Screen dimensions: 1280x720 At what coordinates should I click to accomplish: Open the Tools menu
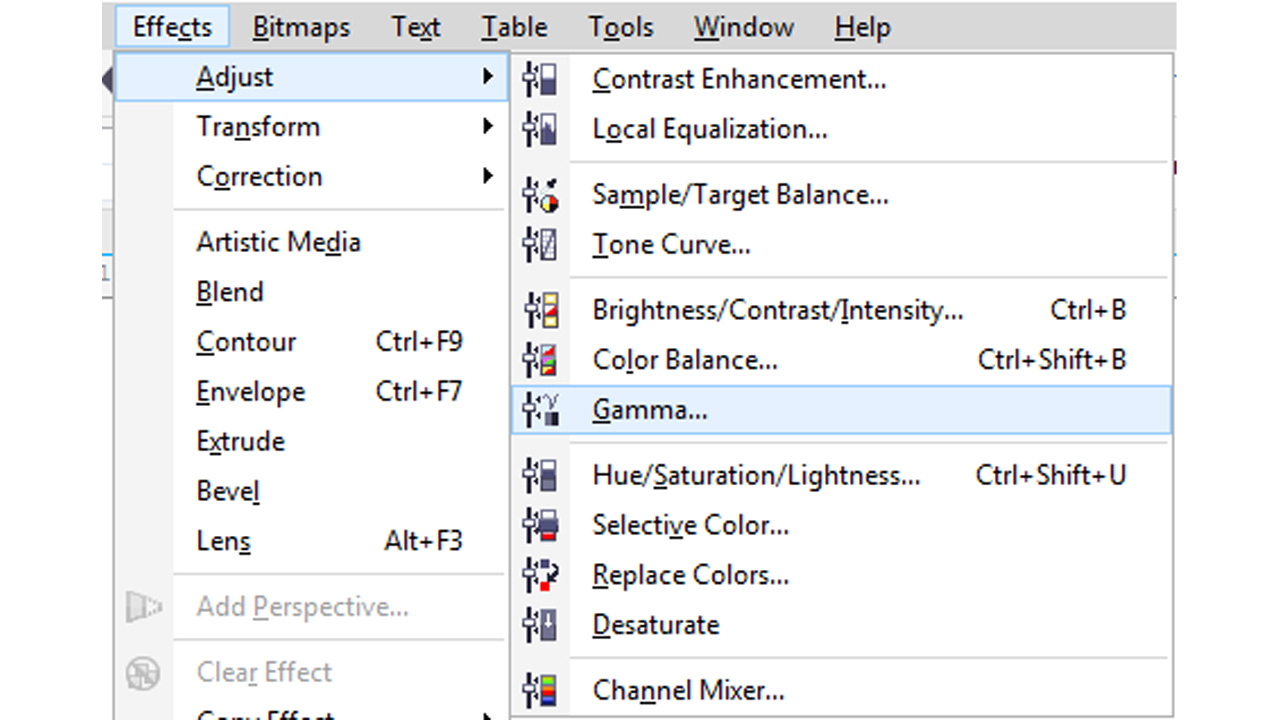coord(620,27)
